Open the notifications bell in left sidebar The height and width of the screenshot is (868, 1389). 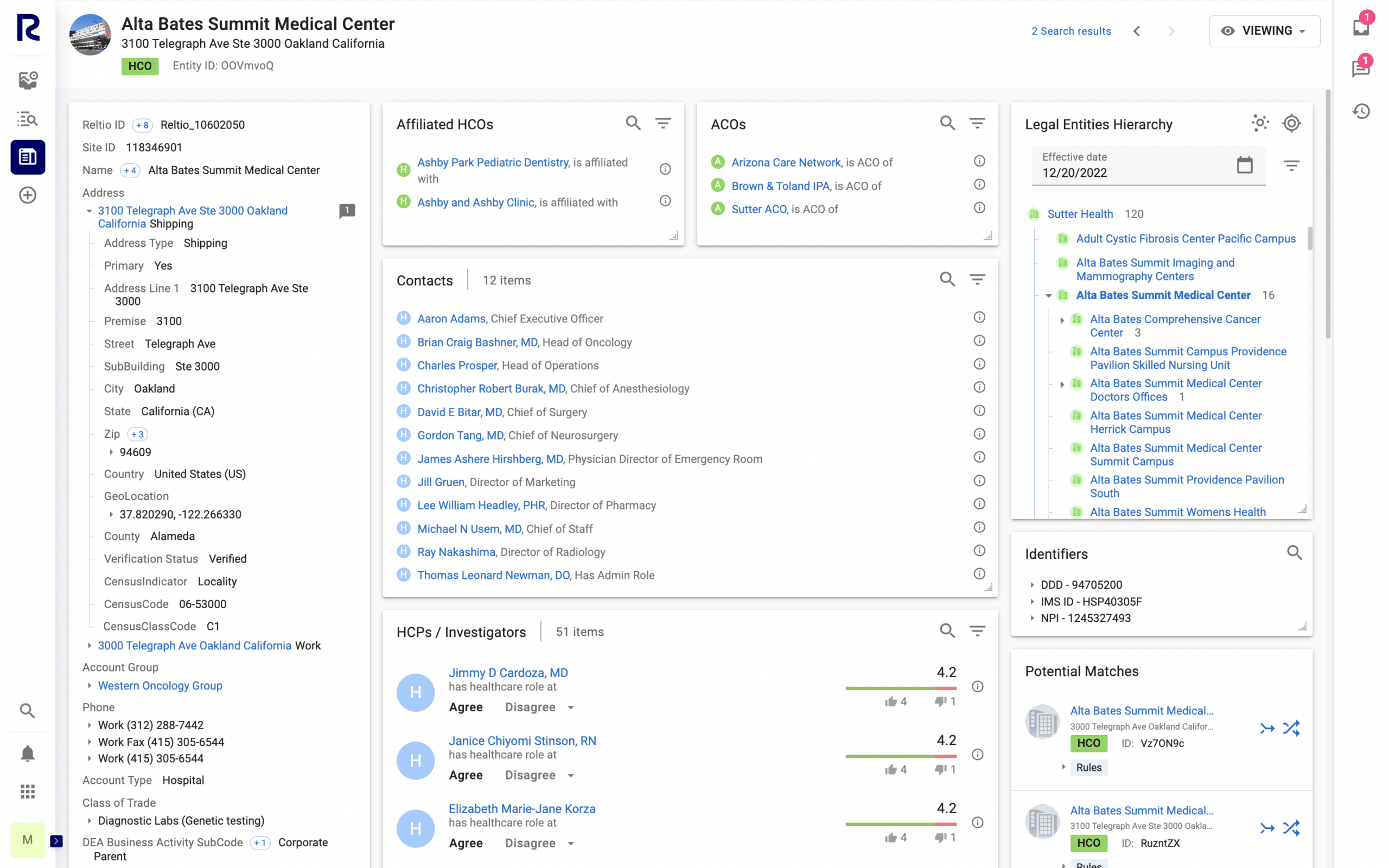[28, 753]
